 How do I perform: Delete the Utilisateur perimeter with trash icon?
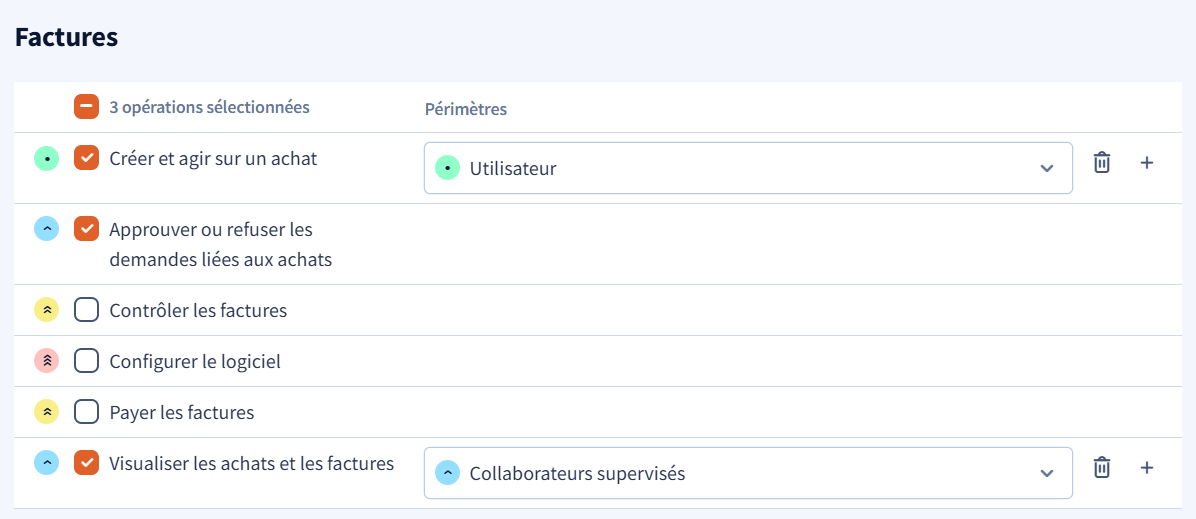(x=1101, y=163)
